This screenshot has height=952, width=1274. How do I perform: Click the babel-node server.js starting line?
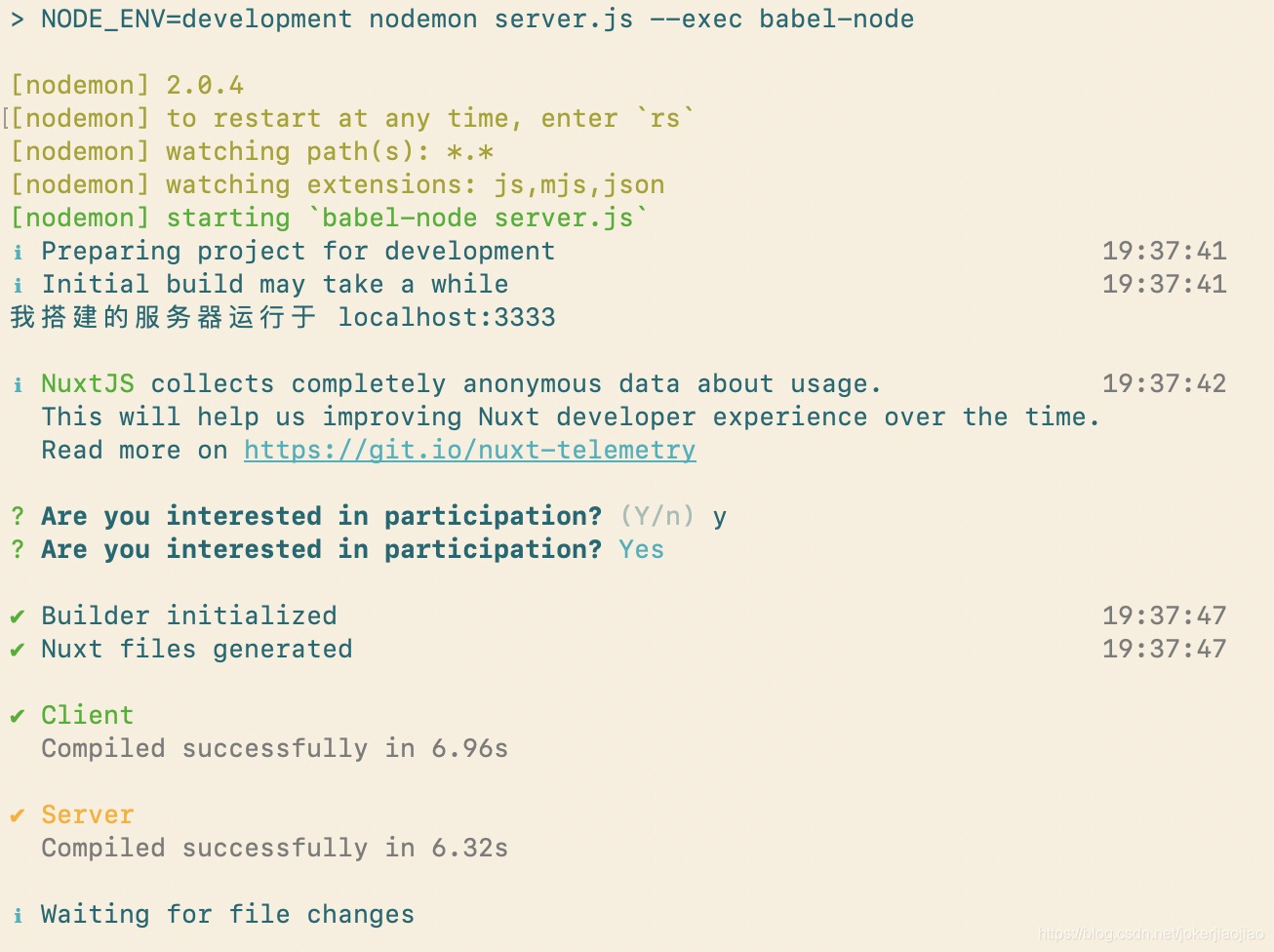tap(330, 218)
